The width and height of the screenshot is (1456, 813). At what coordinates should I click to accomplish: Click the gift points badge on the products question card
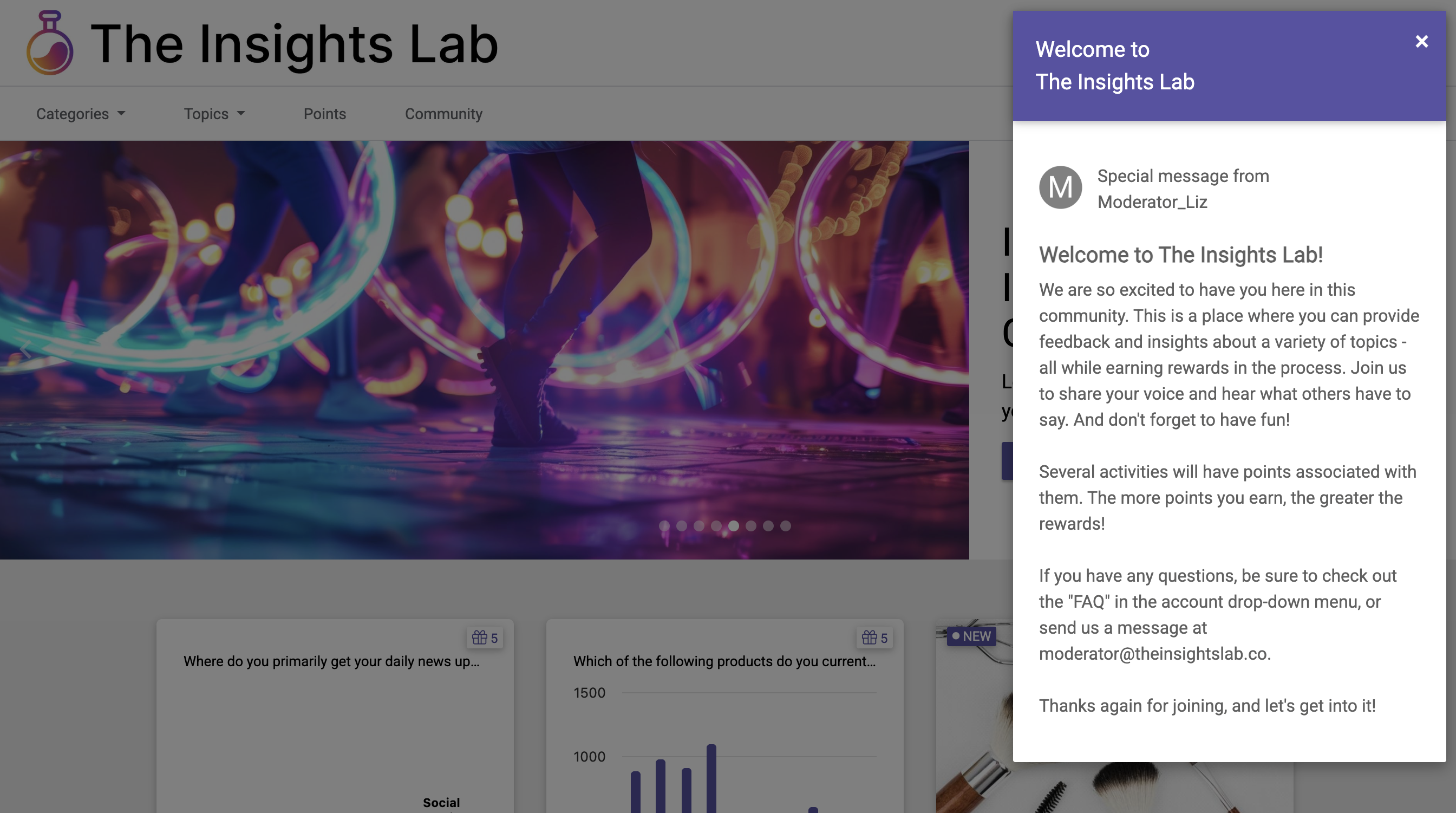coord(874,638)
